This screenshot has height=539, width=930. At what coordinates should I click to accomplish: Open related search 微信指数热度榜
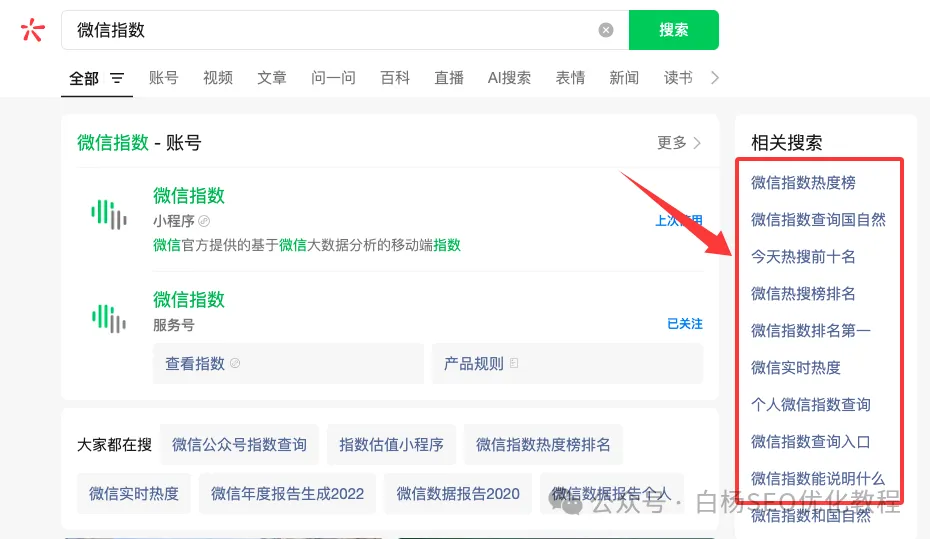[803, 183]
